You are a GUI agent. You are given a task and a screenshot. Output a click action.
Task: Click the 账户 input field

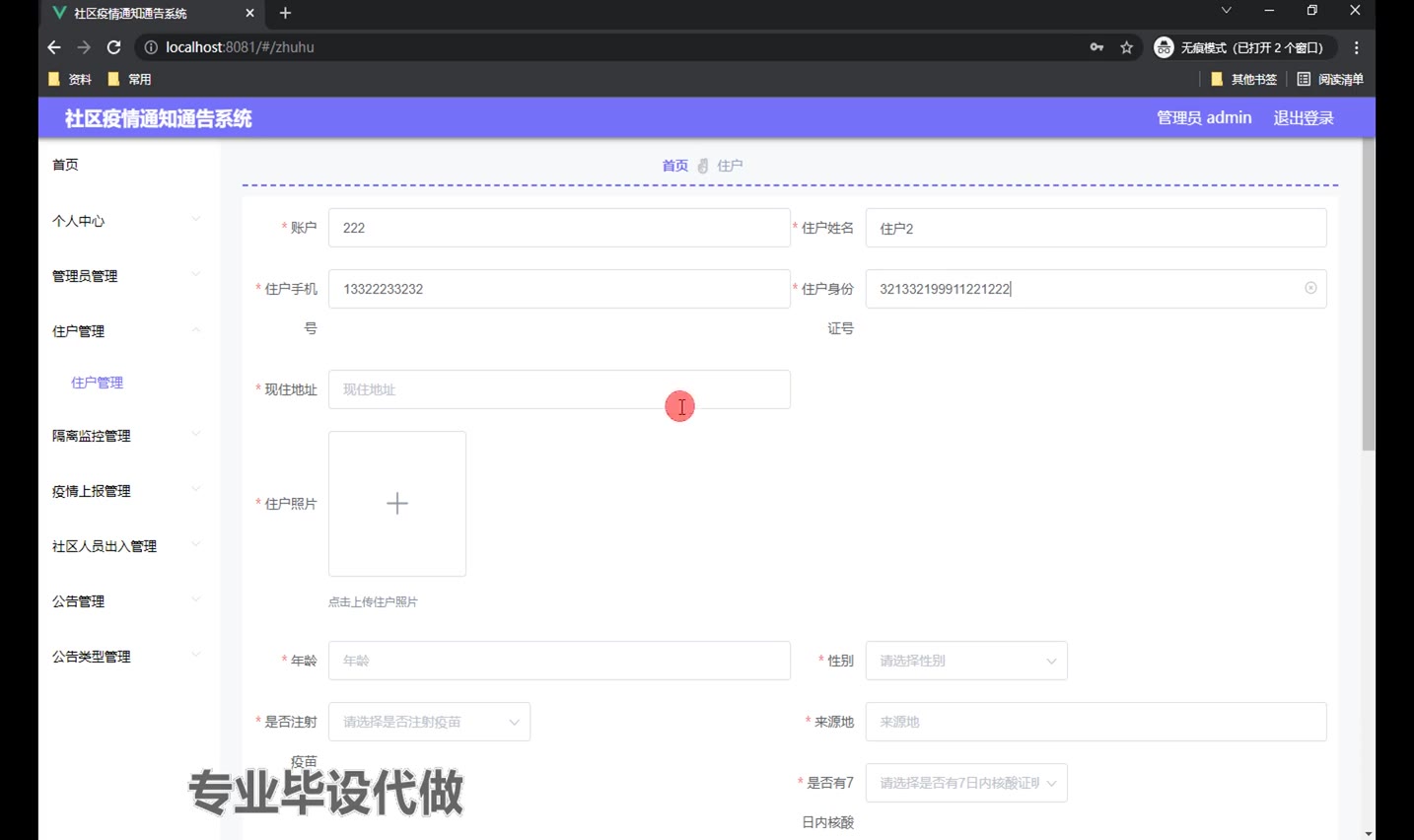pos(559,228)
